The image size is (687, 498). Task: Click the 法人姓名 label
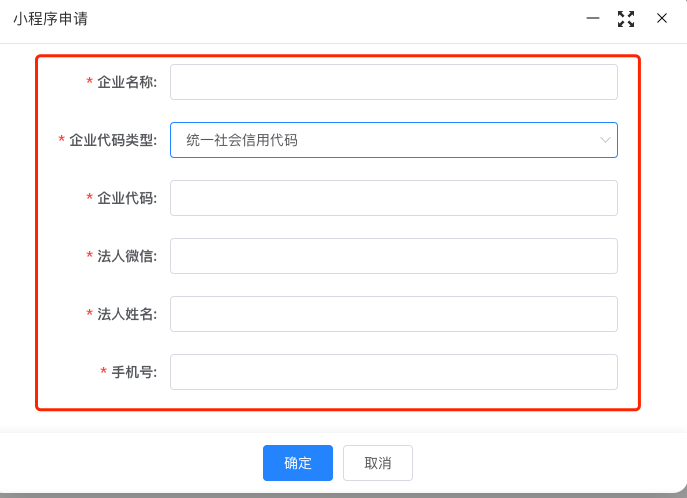[127, 314]
